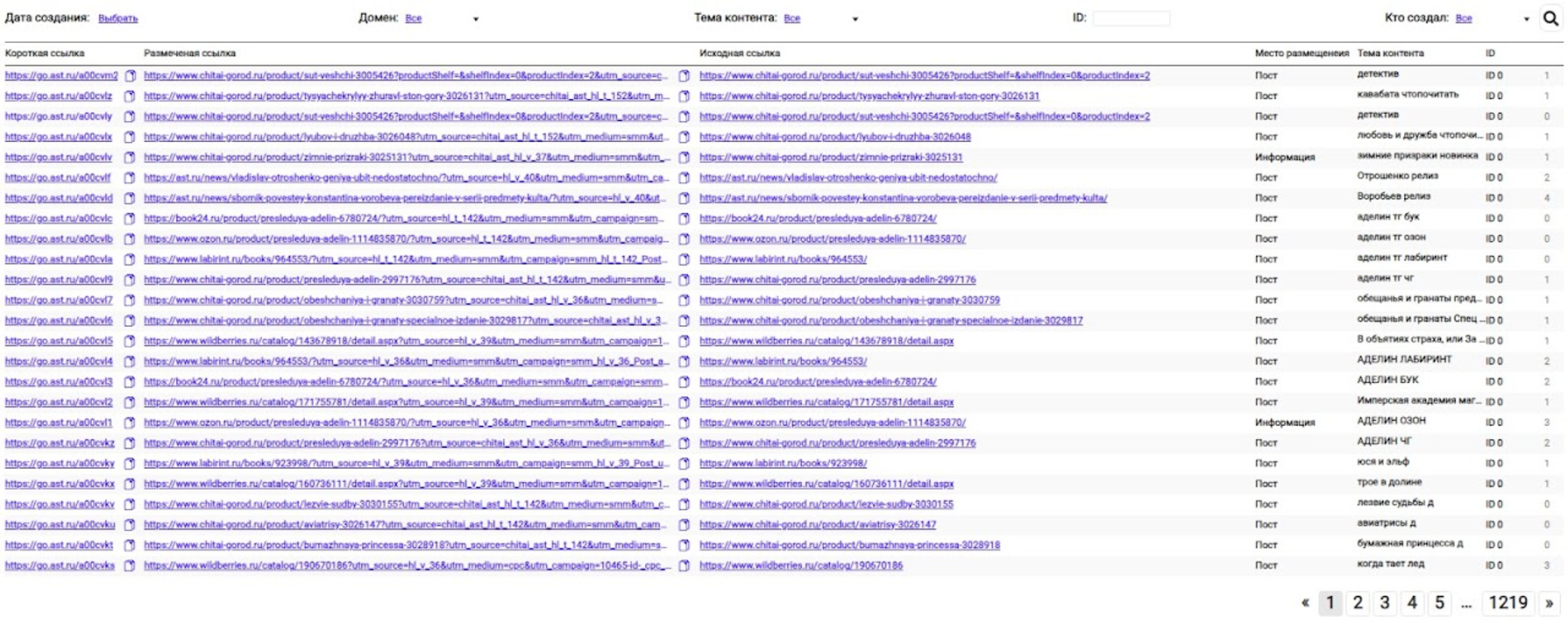Viewport: 1568px width, 624px height.
Task: Copy tagged link of wildberries 190670186 row
Action: (x=685, y=566)
